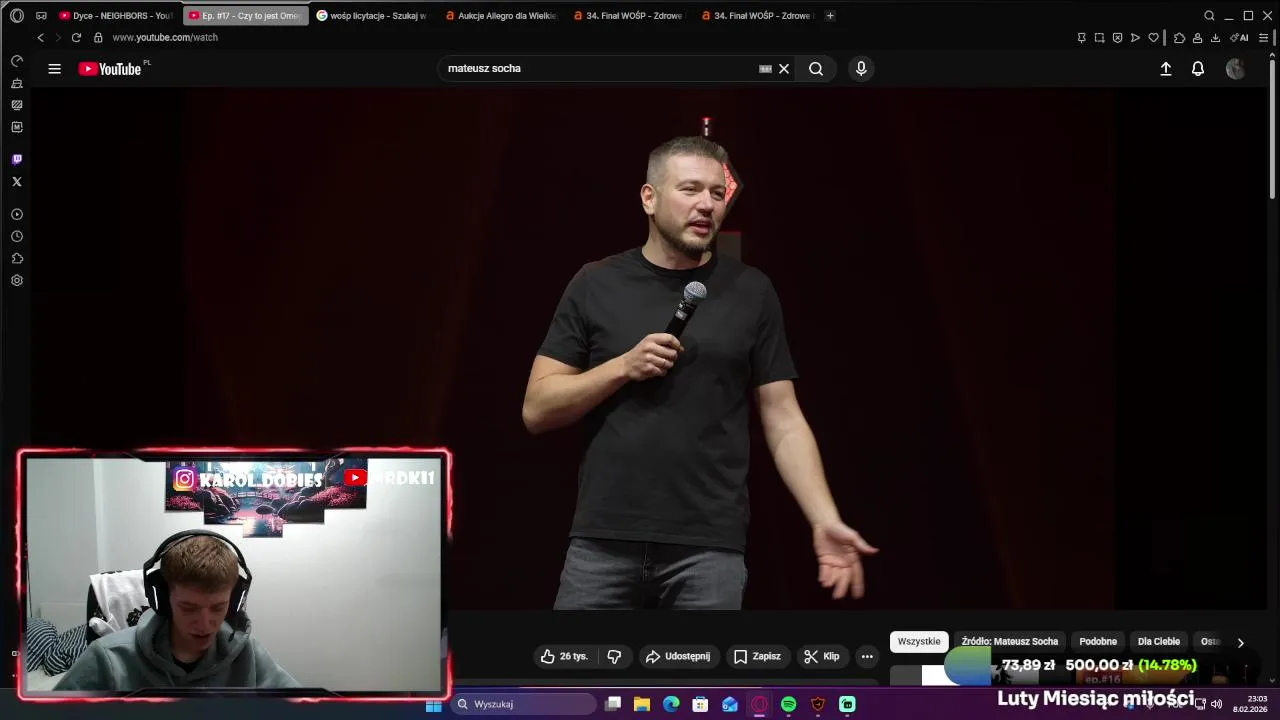The height and width of the screenshot is (720, 1280).
Task: Select 'Źródło: Mateusz Socha' chip
Action: click(x=1010, y=642)
